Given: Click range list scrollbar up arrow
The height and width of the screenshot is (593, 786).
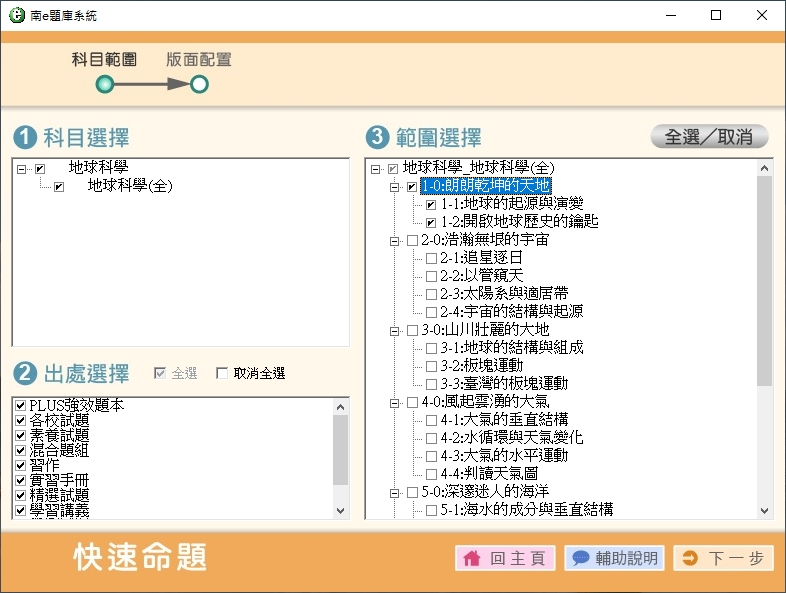Looking at the screenshot, I should pyautogui.click(x=764, y=168).
